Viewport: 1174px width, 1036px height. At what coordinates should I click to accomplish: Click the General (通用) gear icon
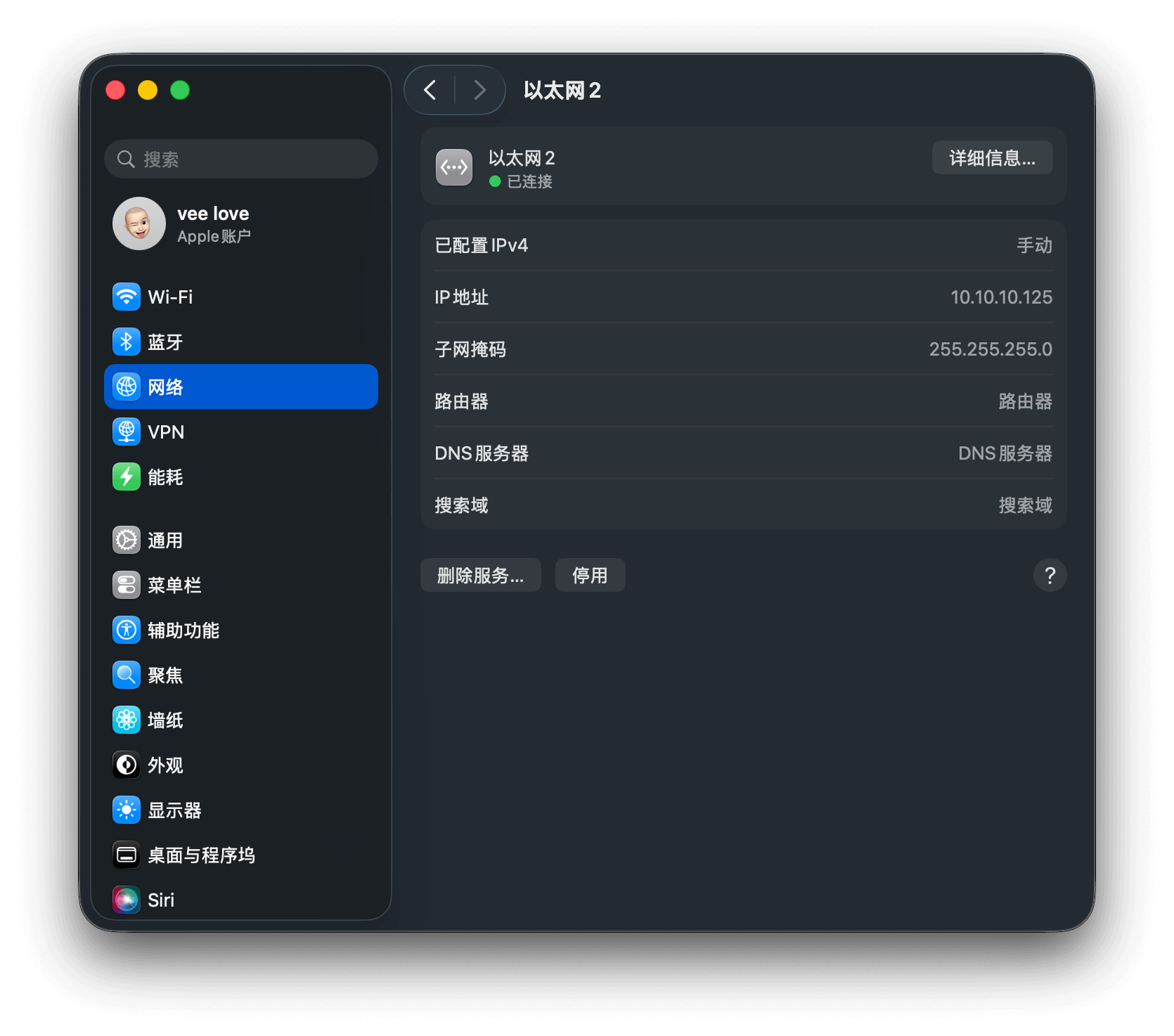tap(127, 540)
